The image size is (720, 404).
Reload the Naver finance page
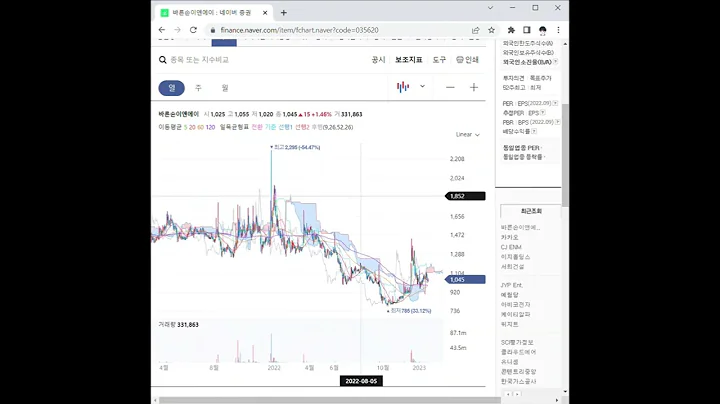(x=193, y=30)
